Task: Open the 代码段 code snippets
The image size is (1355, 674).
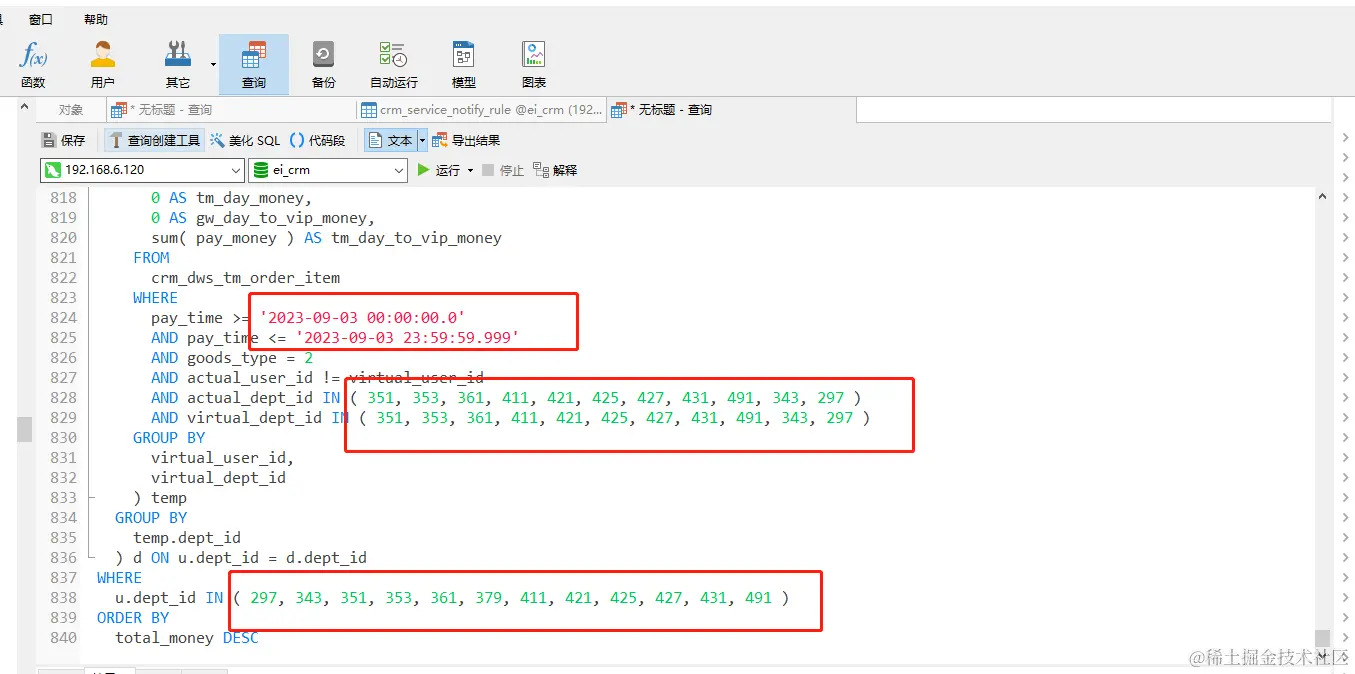Action: tap(317, 141)
